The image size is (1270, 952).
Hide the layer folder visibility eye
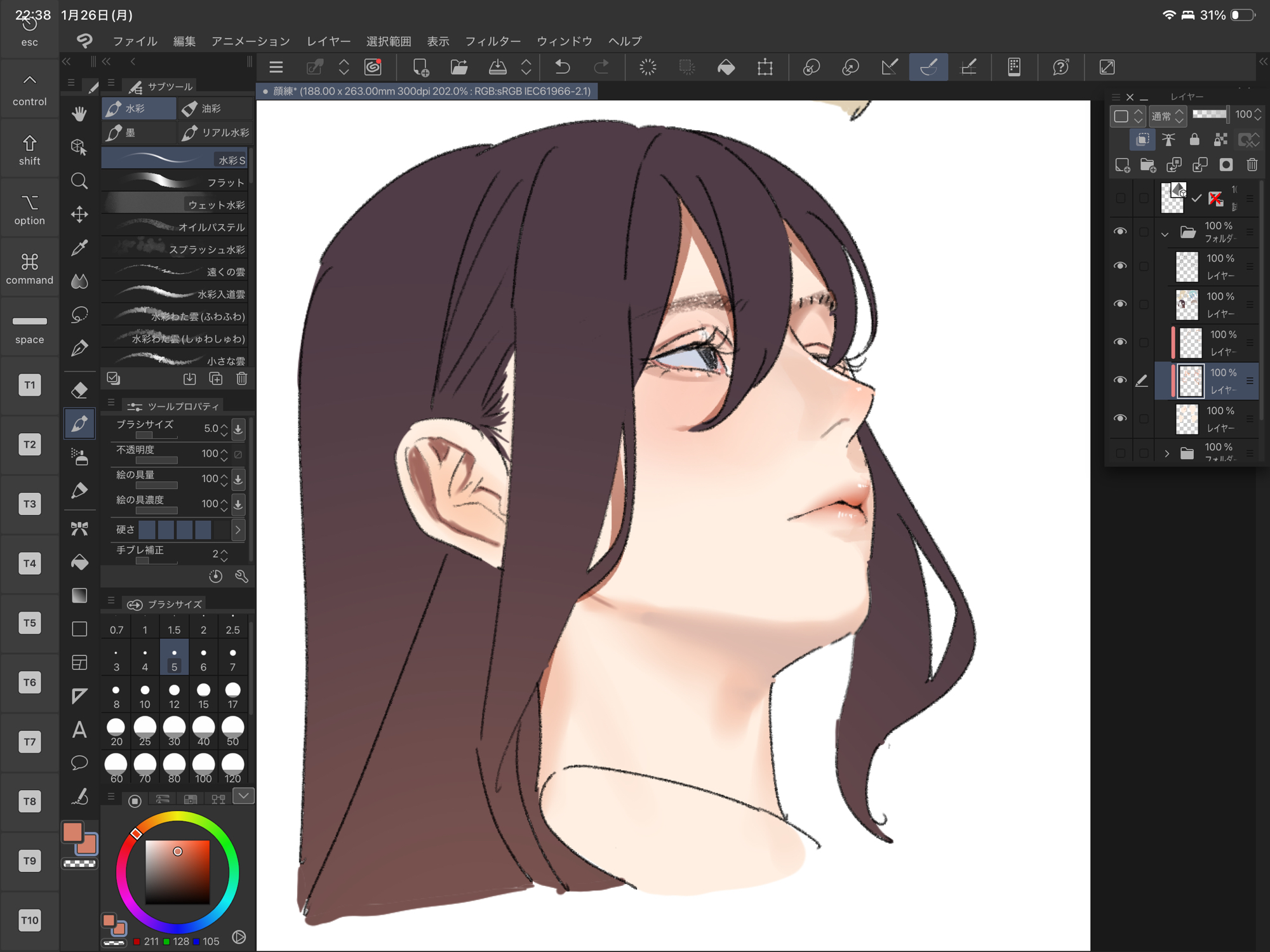(1120, 232)
